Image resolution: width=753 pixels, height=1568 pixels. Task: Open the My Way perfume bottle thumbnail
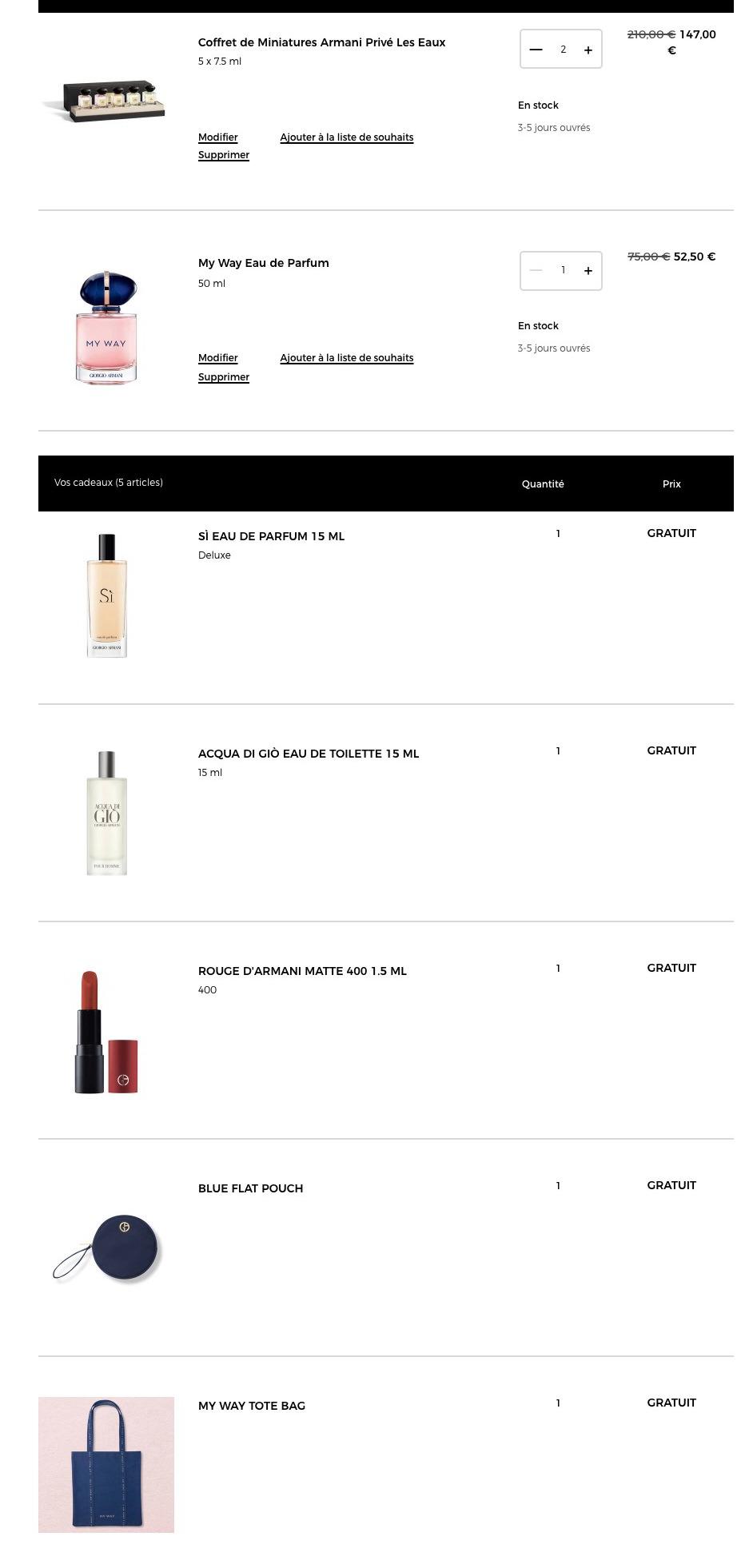[x=106, y=328]
